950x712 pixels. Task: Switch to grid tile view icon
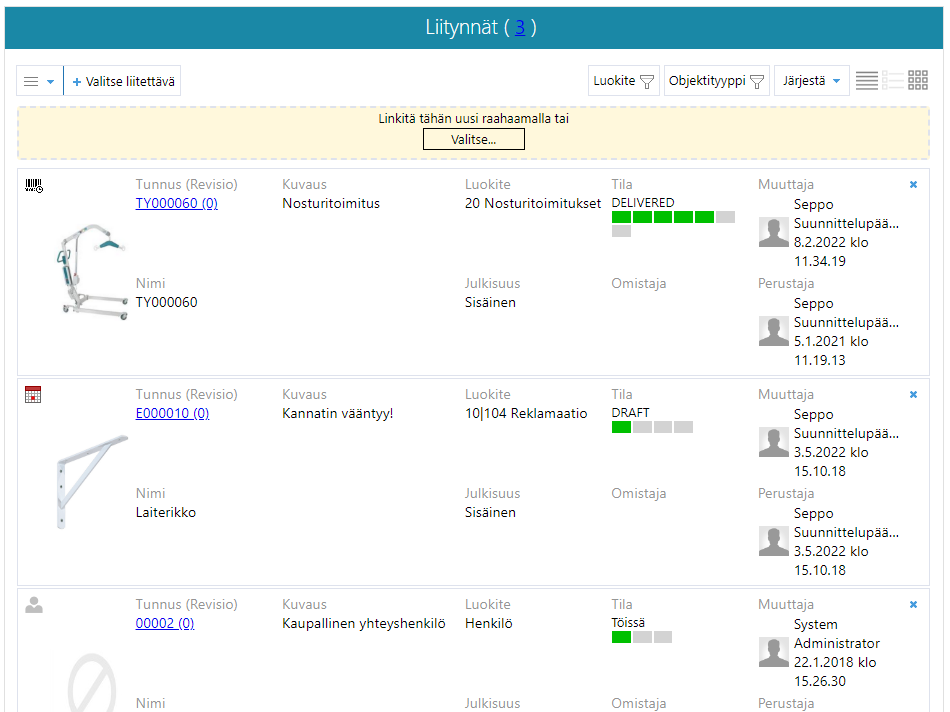click(x=918, y=81)
